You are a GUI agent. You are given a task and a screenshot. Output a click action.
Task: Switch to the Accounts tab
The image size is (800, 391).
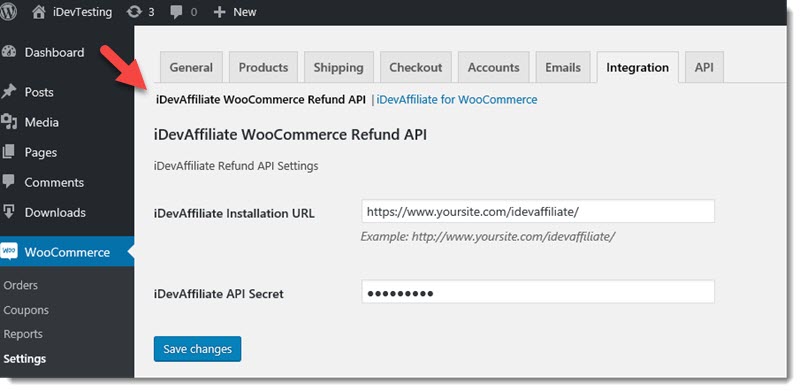point(493,67)
